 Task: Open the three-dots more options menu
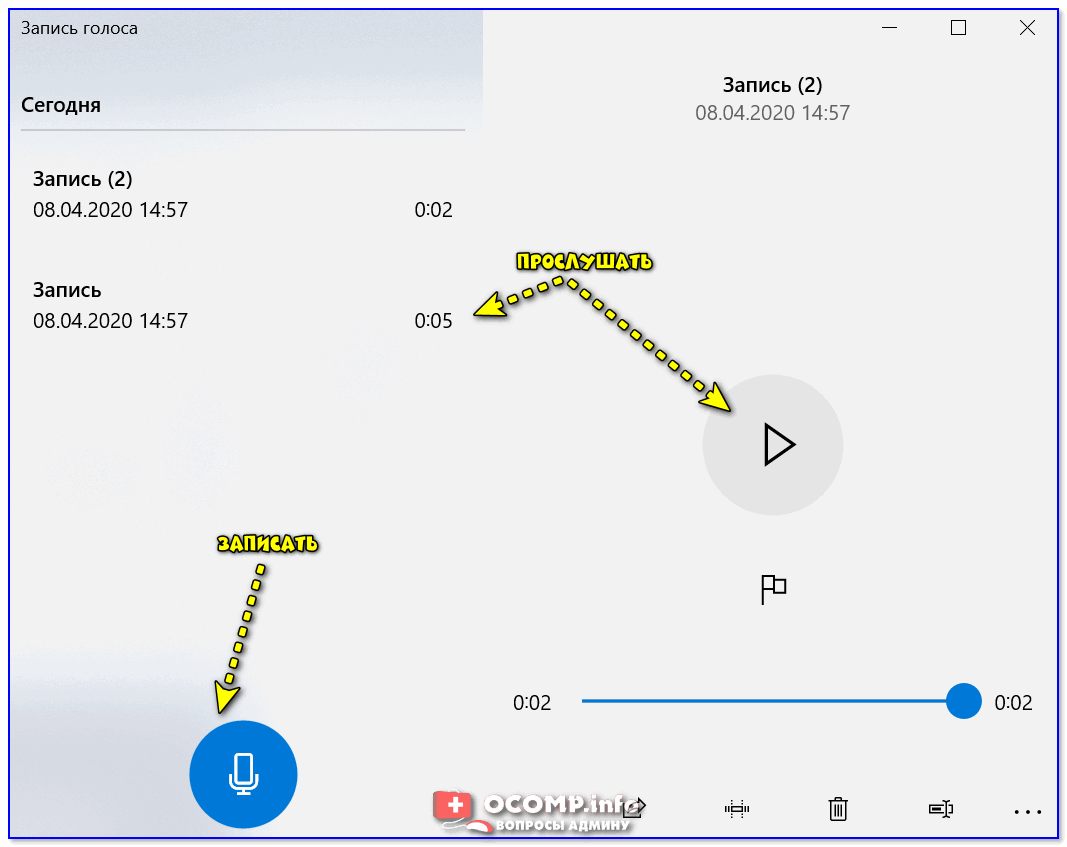click(x=1027, y=811)
